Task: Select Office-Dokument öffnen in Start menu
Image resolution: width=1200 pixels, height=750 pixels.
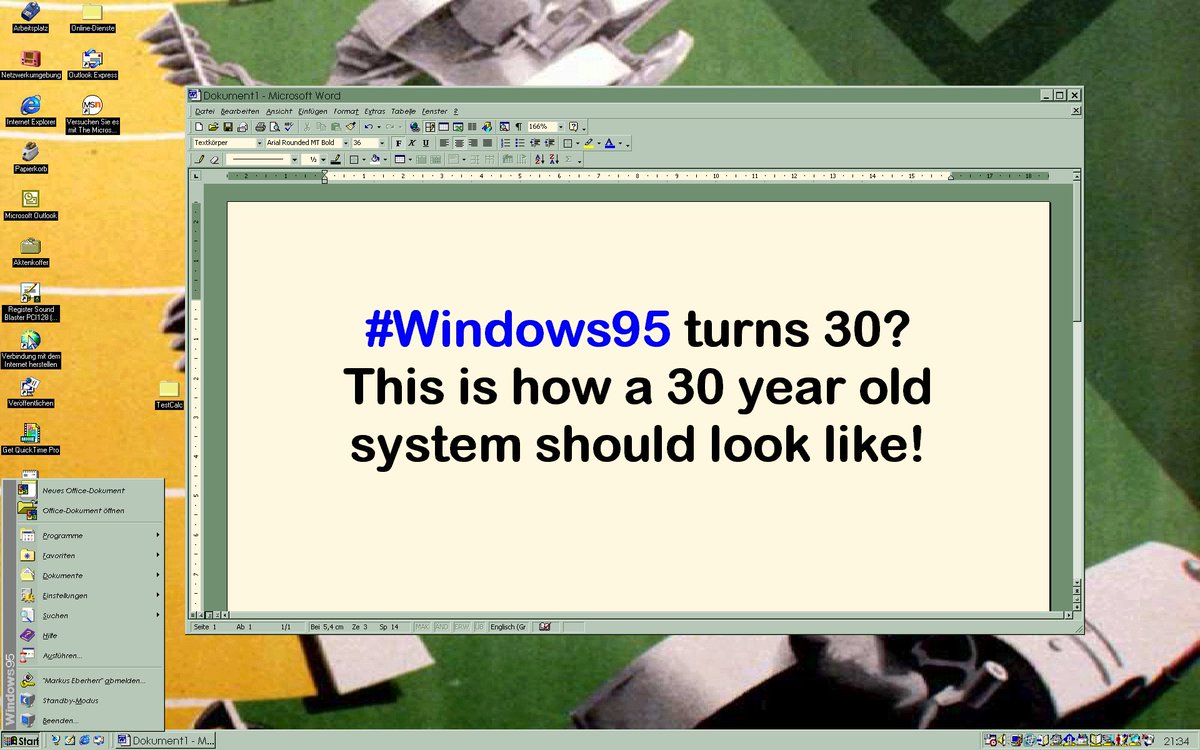Action: coord(90,510)
